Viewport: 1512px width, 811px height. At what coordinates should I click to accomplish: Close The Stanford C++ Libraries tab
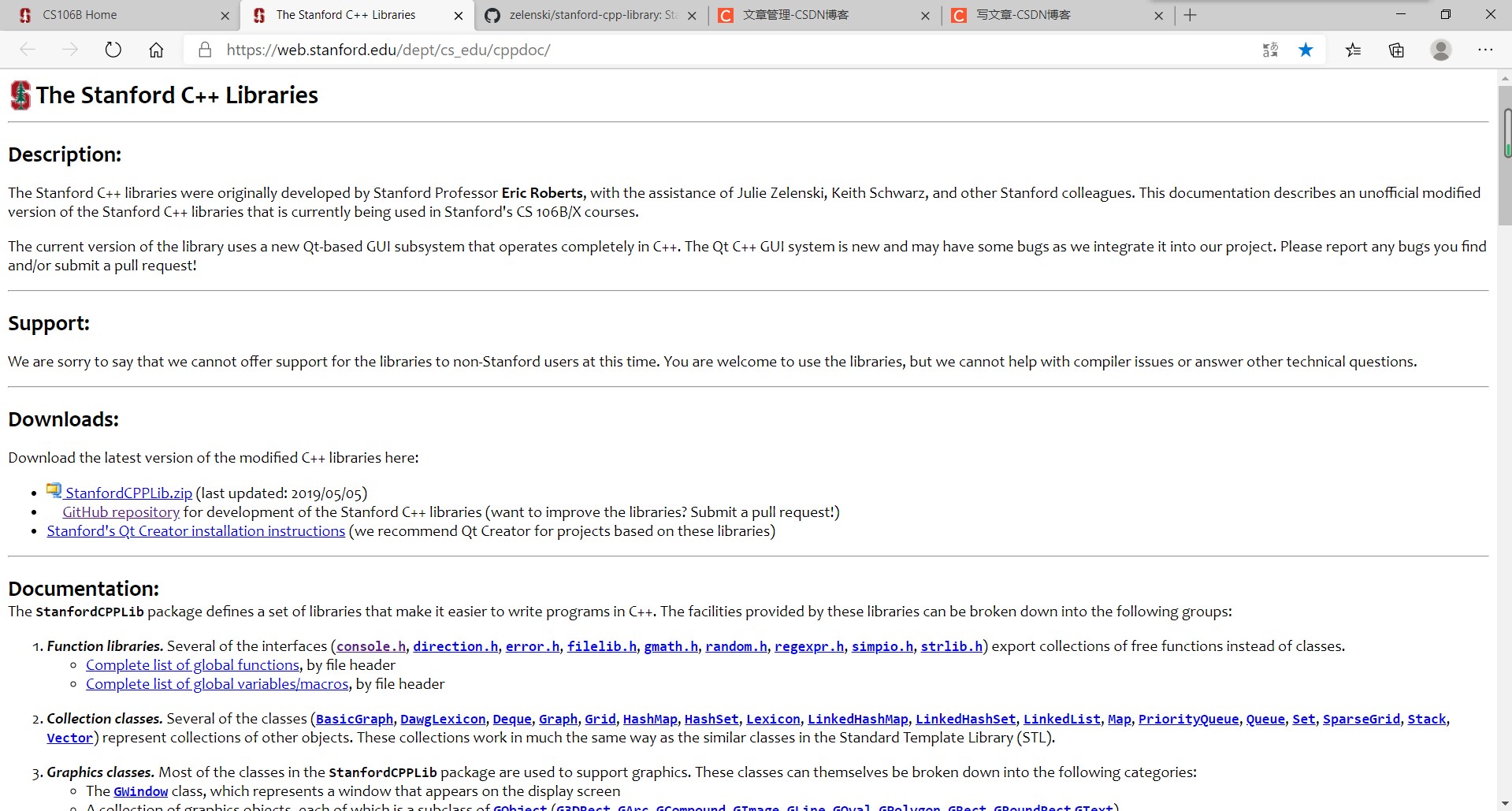459,15
